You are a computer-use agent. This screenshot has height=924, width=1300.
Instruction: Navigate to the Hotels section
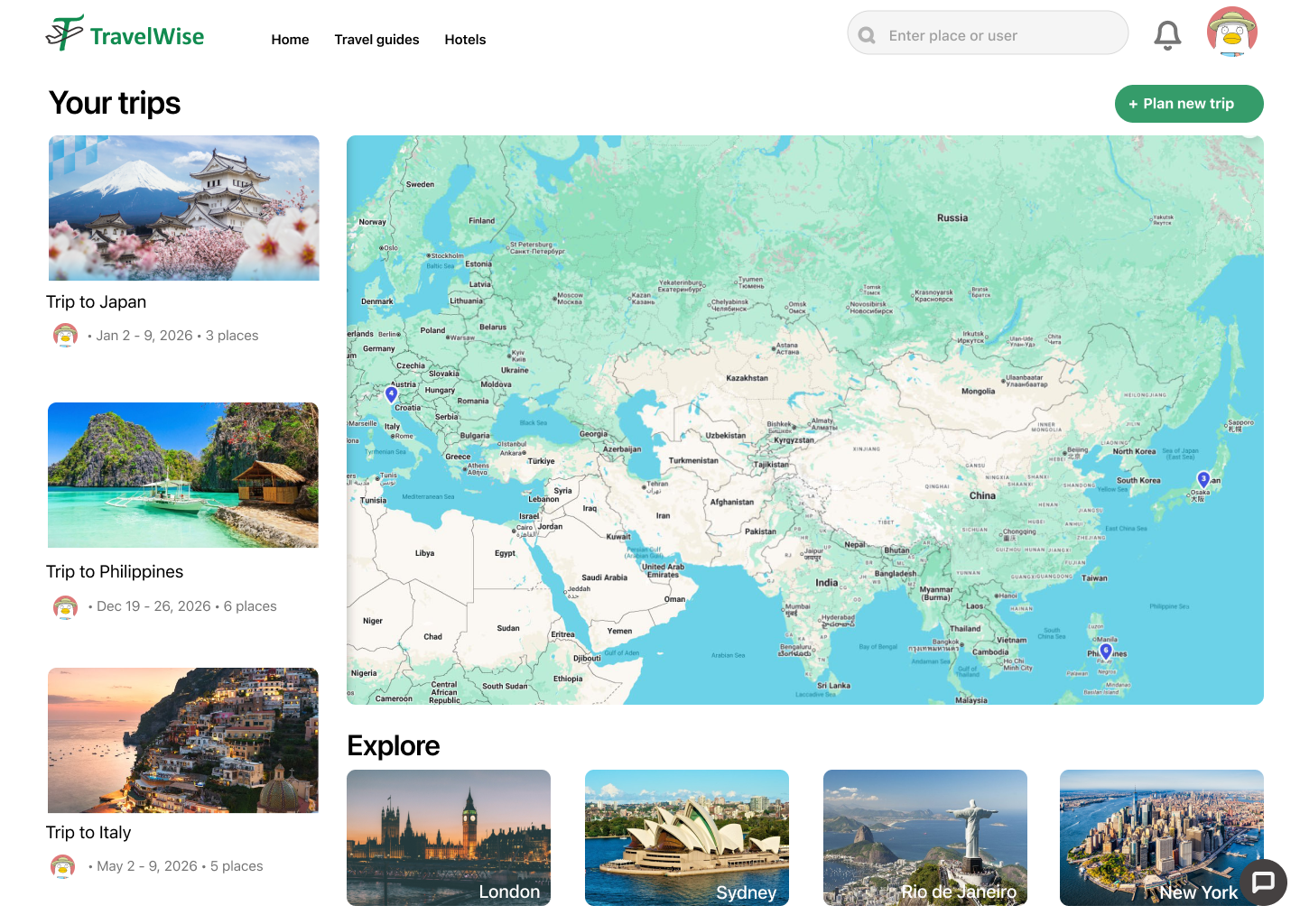coord(465,40)
